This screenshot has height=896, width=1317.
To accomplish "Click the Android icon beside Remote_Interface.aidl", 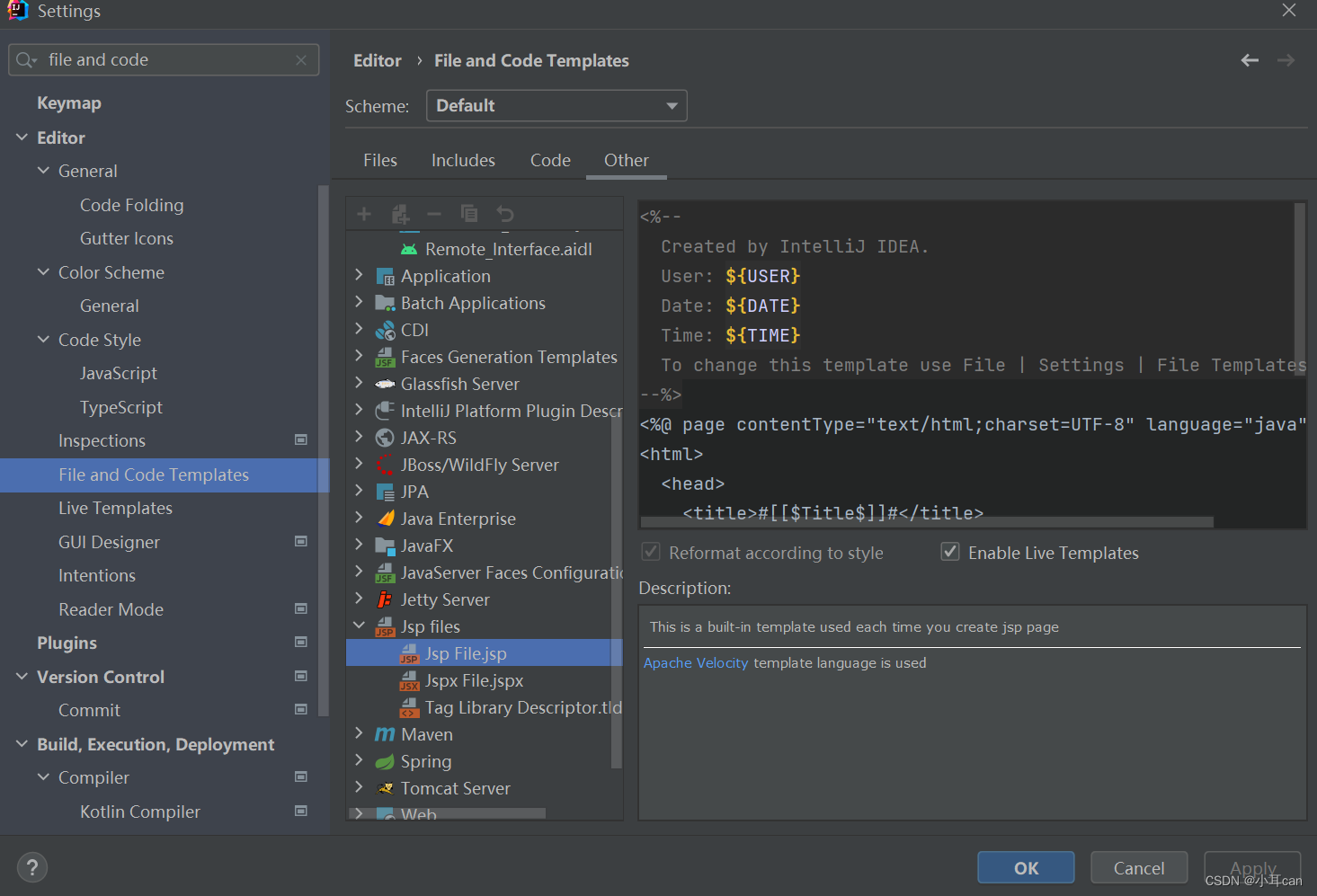I will [409, 249].
